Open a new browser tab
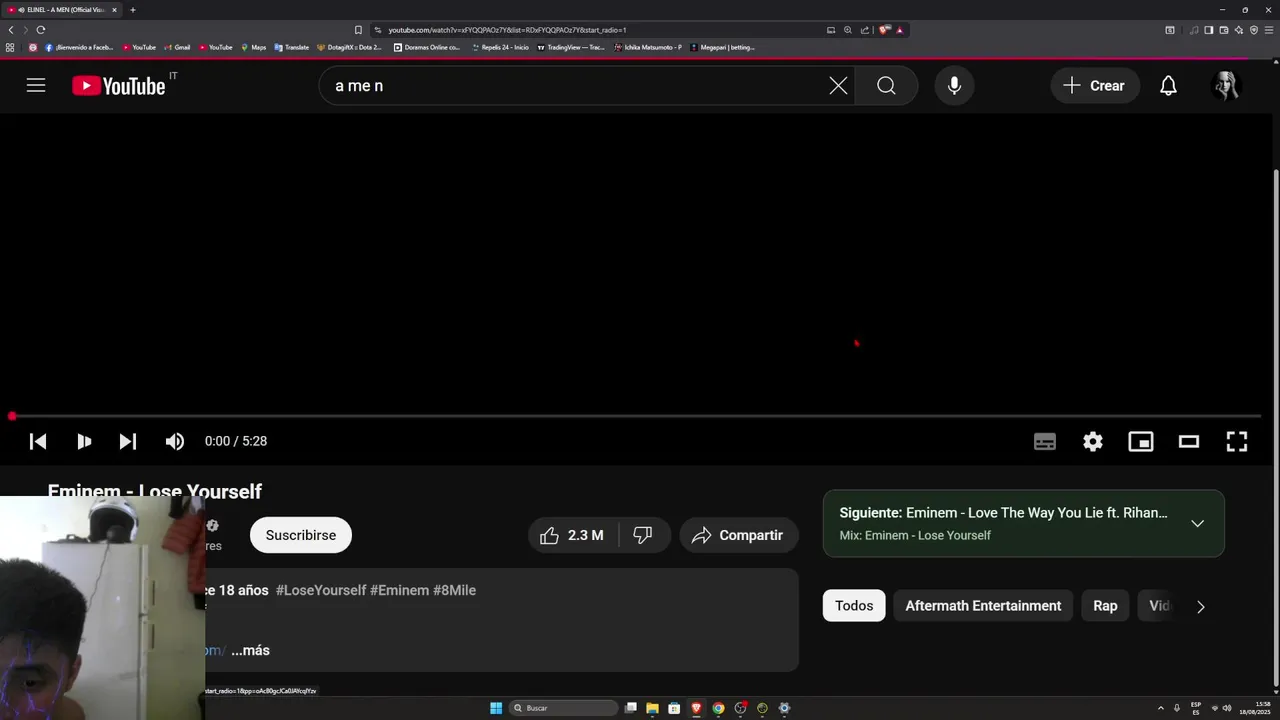This screenshot has height=720, width=1280. (x=132, y=10)
